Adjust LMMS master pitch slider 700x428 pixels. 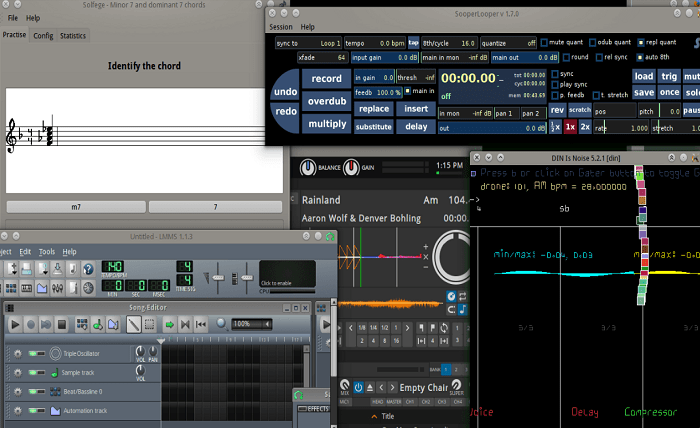click(x=246, y=278)
